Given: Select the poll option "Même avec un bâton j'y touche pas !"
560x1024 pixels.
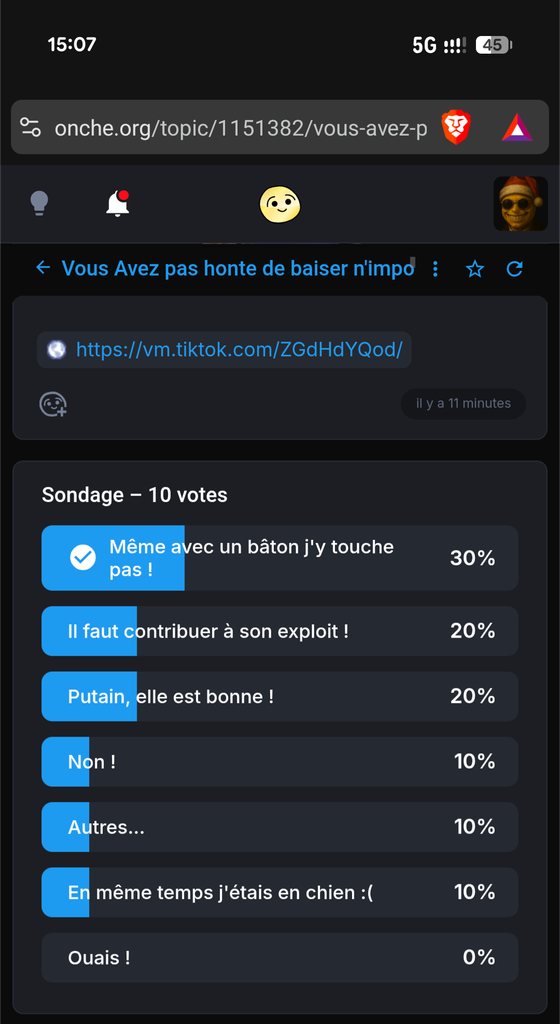Looking at the screenshot, I should [280, 558].
